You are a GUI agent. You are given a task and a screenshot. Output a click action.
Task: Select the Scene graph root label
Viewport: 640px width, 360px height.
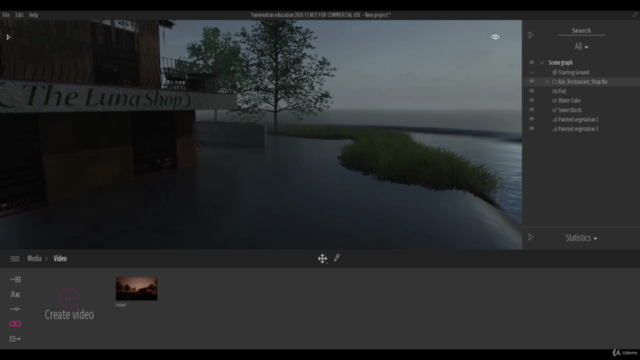click(x=560, y=62)
